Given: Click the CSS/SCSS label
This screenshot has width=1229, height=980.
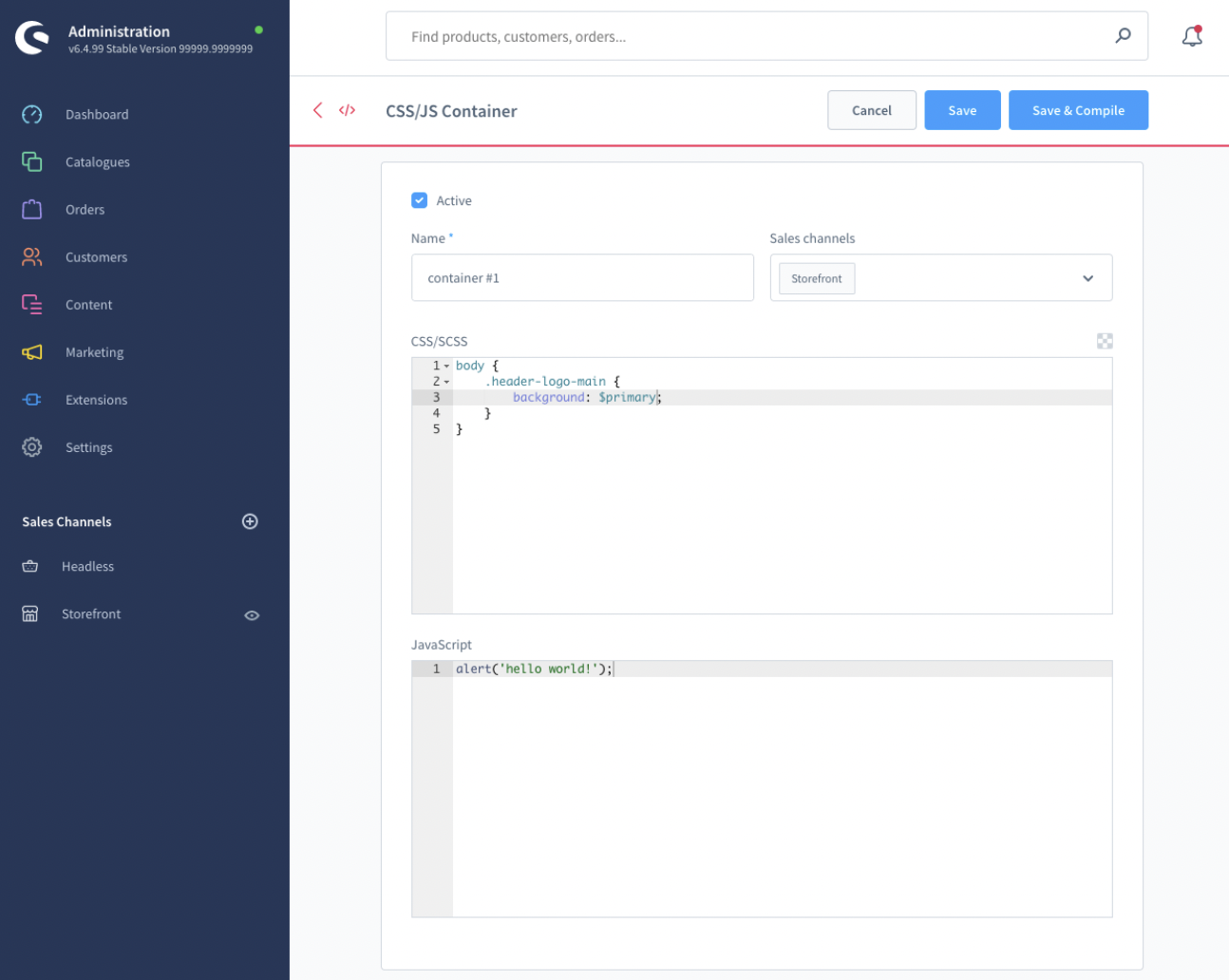Looking at the screenshot, I should [439, 342].
